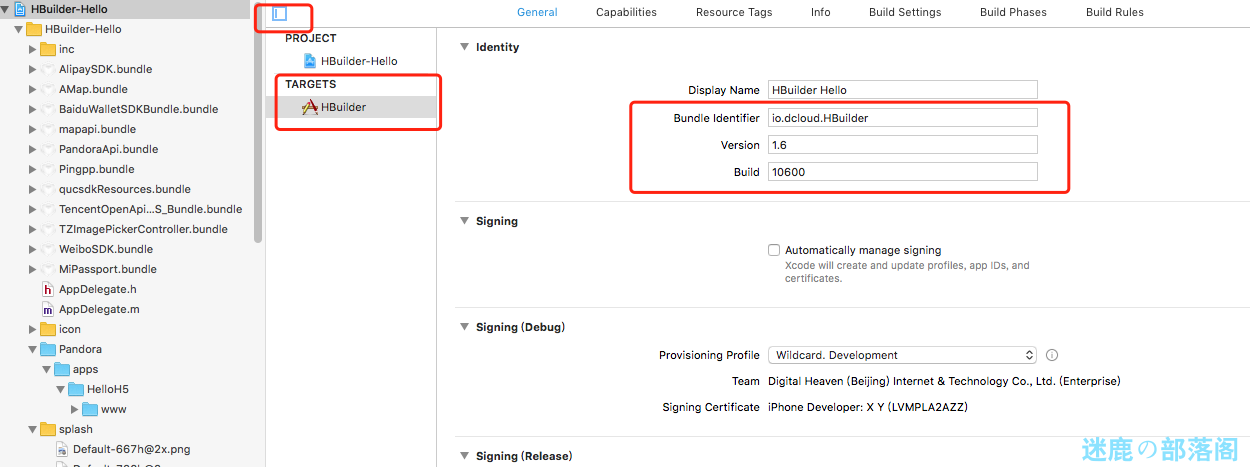Click the root HBuilder-Hello project icon
The width and height of the screenshot is (1250, 467).
[x=20, y=9]
